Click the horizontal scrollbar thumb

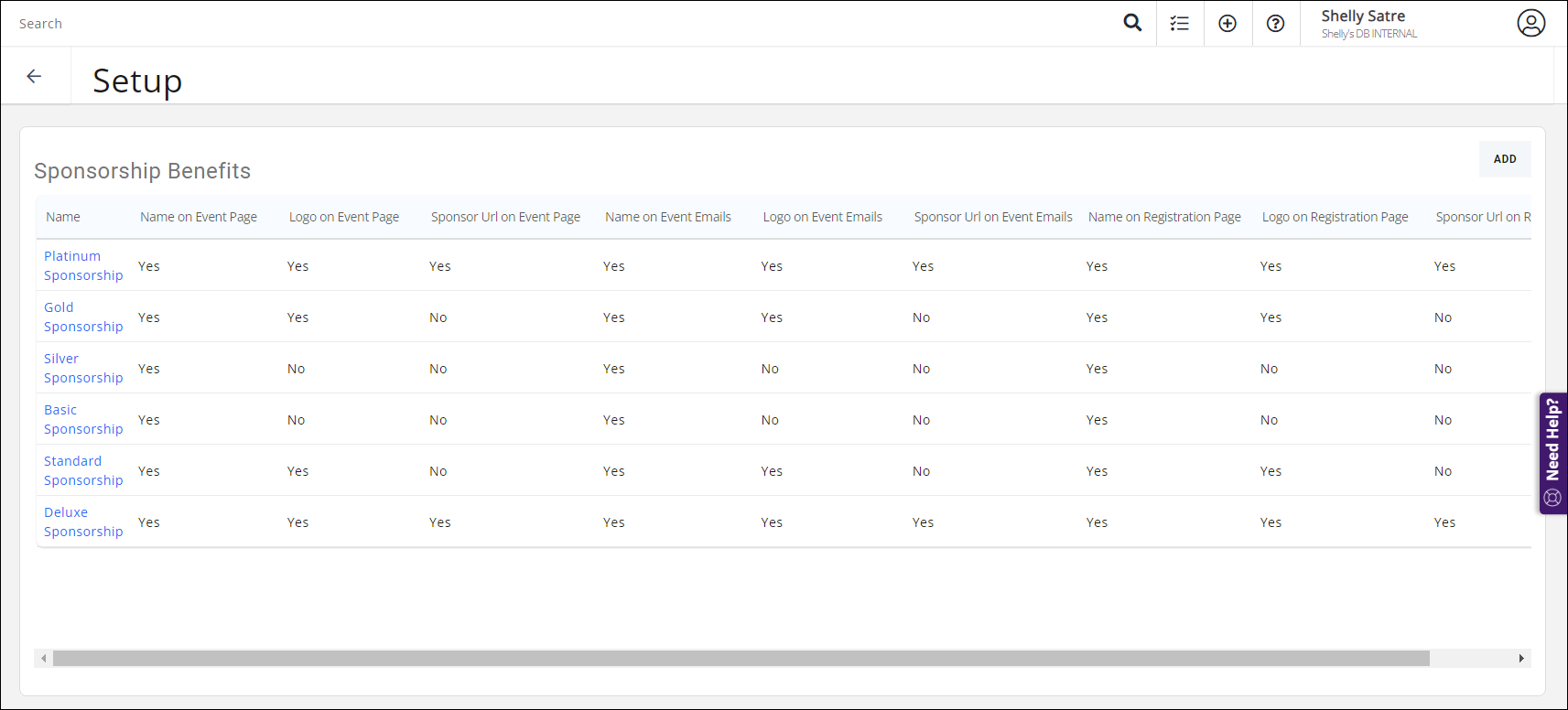coord(741,659)
